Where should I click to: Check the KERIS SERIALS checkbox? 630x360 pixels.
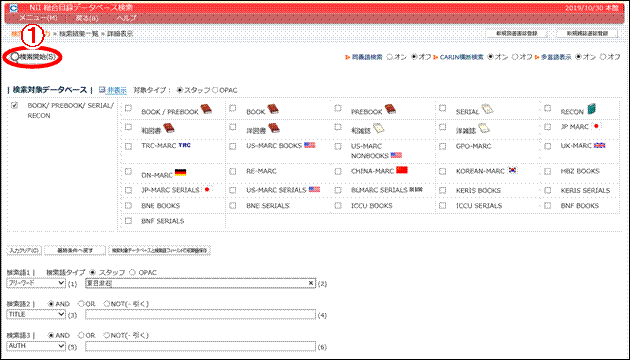pos(547,190)
